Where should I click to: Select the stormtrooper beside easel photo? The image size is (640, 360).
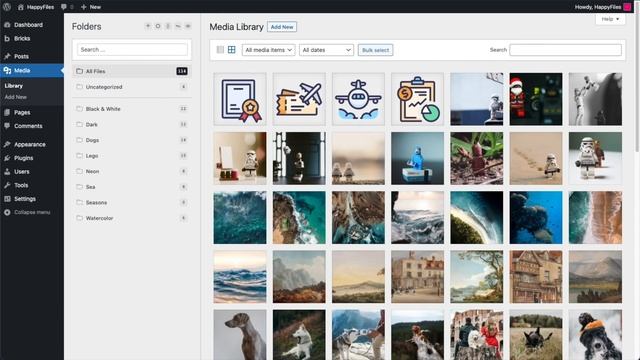(x=240, y=158)
